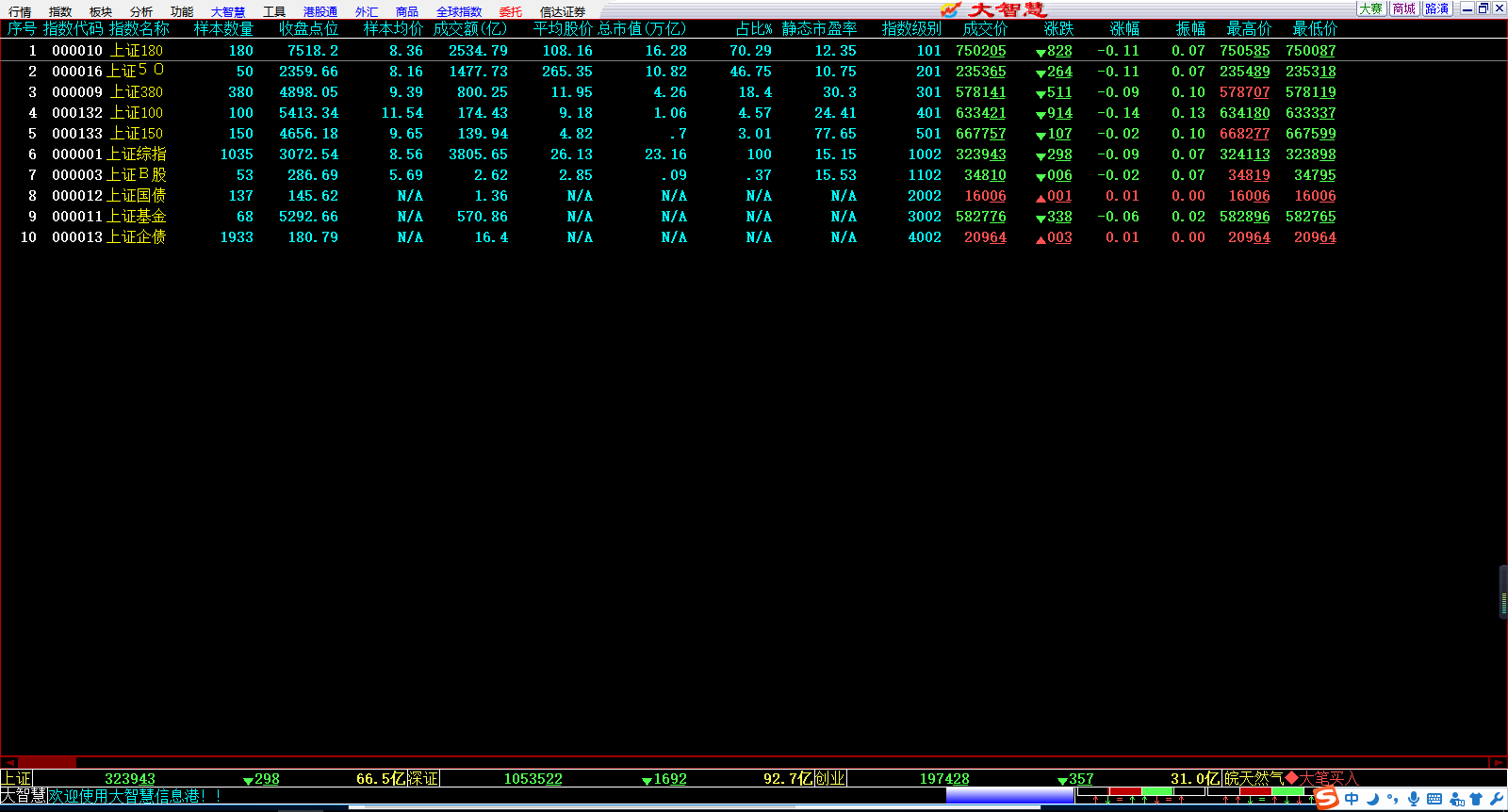
Task: Click the 路演 button
Action: point(1436,8)
